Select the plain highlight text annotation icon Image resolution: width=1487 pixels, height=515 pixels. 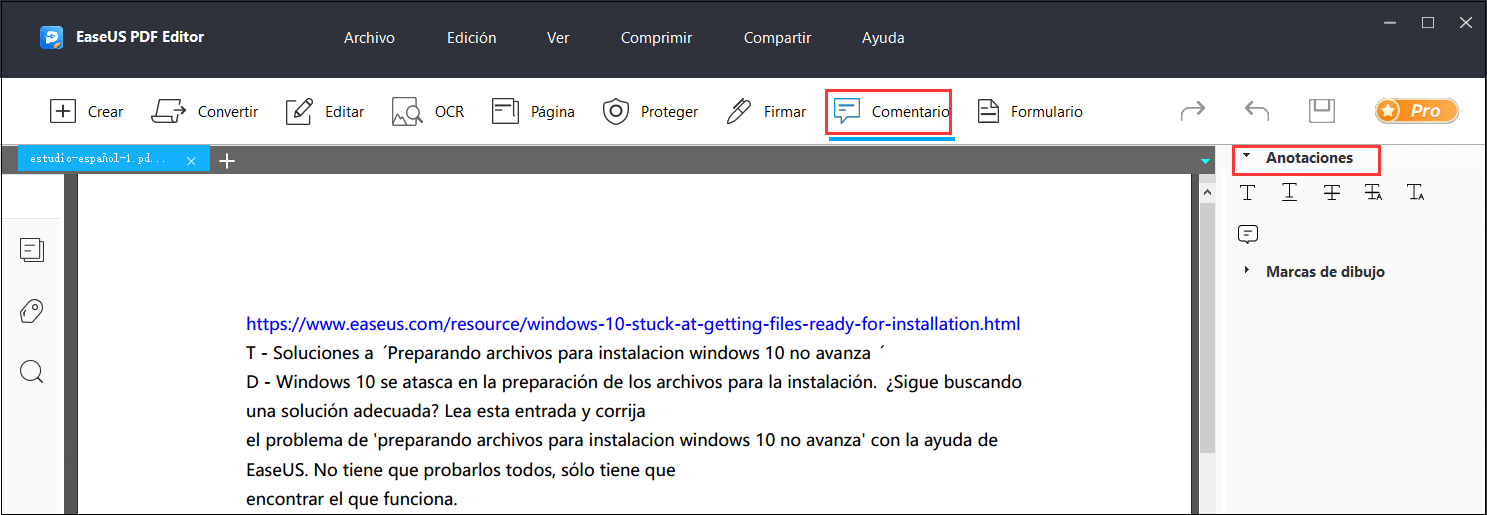pyautogui.click(x=1247, y=193)
